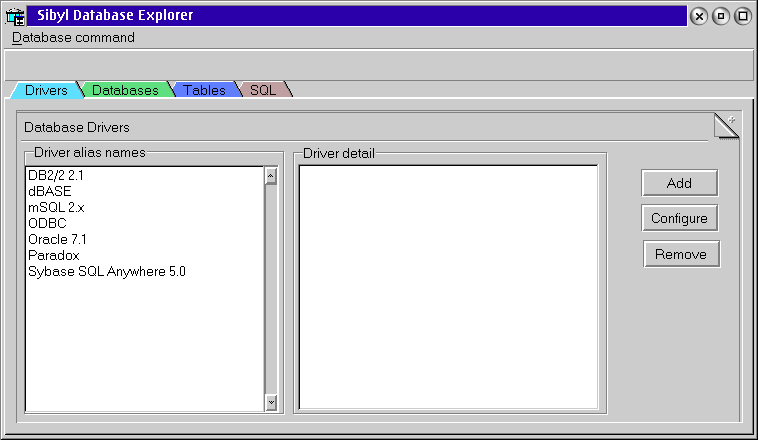This screenshot has width=758, height=440.
Task: Switch to the SQL tab
Action: coord(263,90)
